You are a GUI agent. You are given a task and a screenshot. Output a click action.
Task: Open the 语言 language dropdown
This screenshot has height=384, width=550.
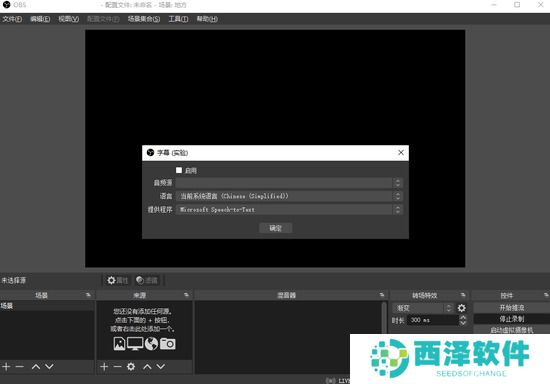click(289, 196)
